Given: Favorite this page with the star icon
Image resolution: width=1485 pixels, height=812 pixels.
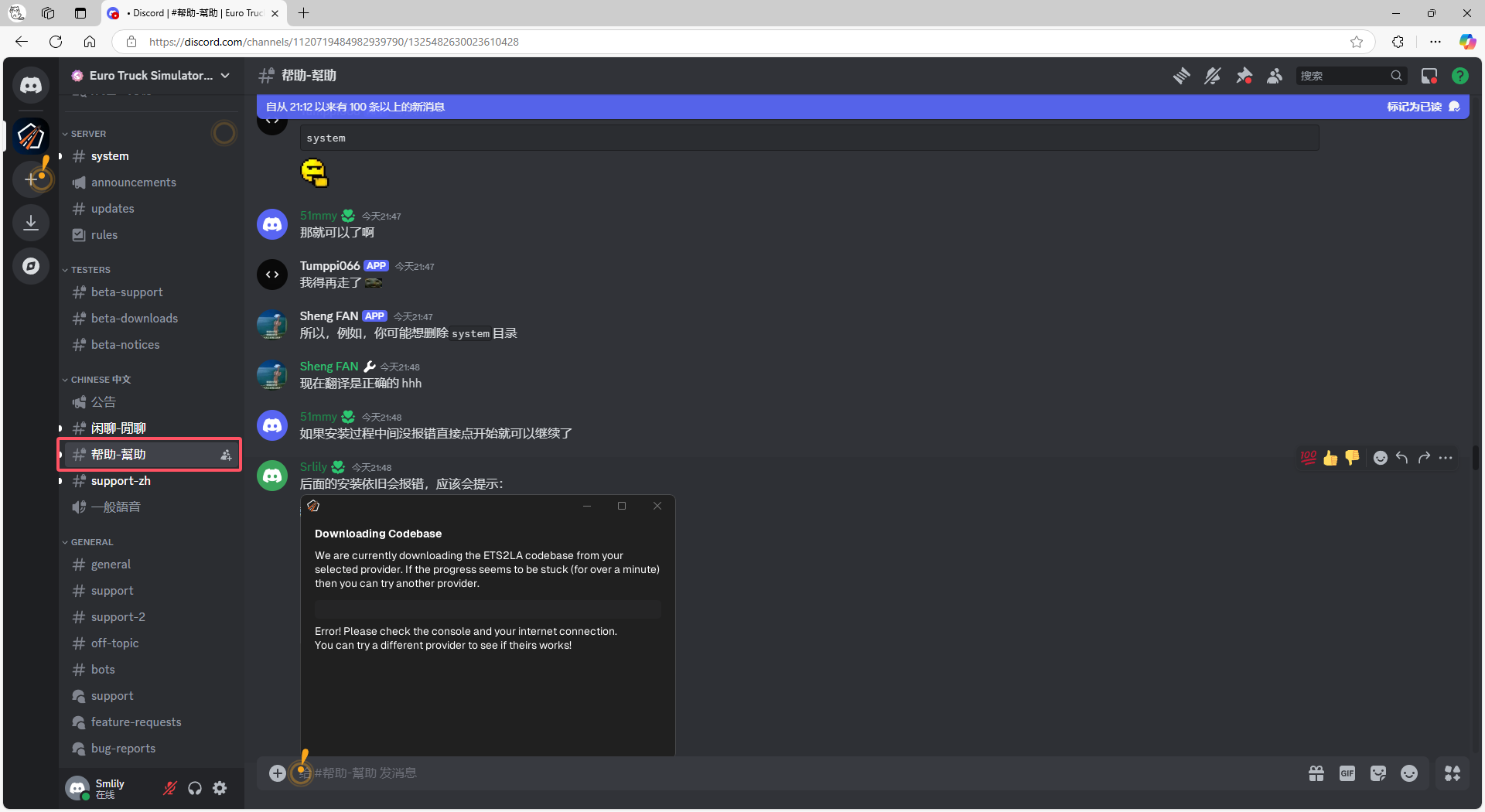Looking at the screenshot, I should coord(1357,42).
